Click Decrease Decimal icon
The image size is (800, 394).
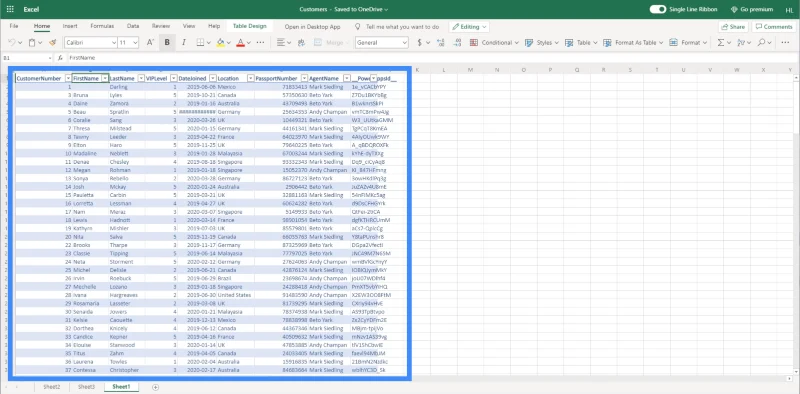tap(457, 43)
